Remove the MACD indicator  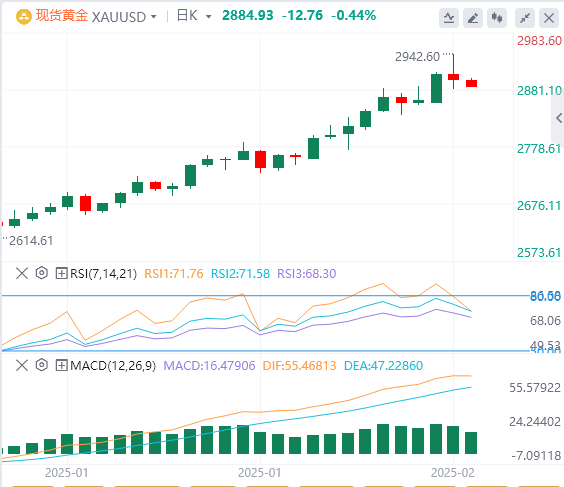pyautogui.click(x=22, y=365)
